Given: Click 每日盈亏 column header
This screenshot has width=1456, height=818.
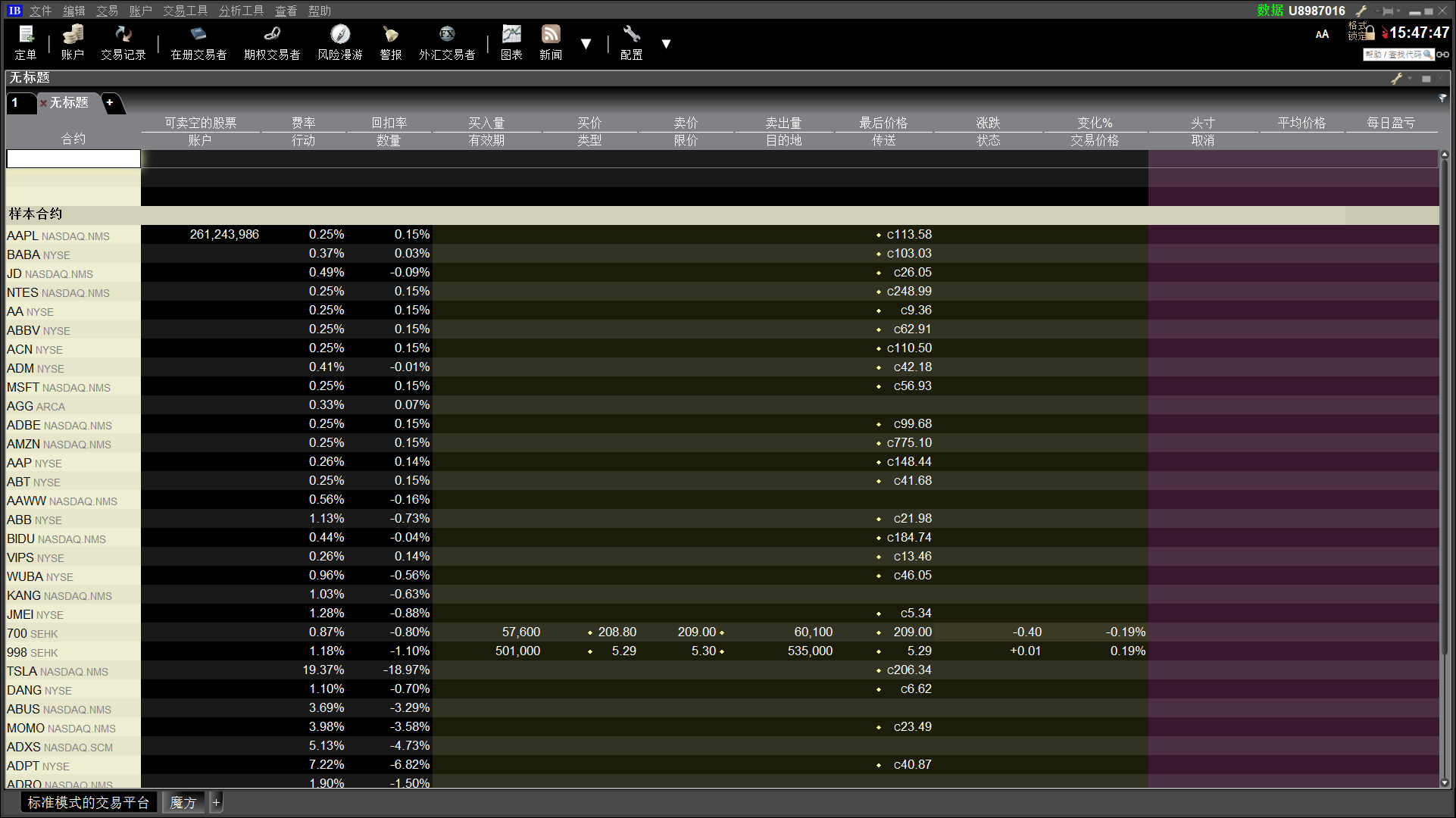Looking at the screenshot, I should coord(1391,123).
